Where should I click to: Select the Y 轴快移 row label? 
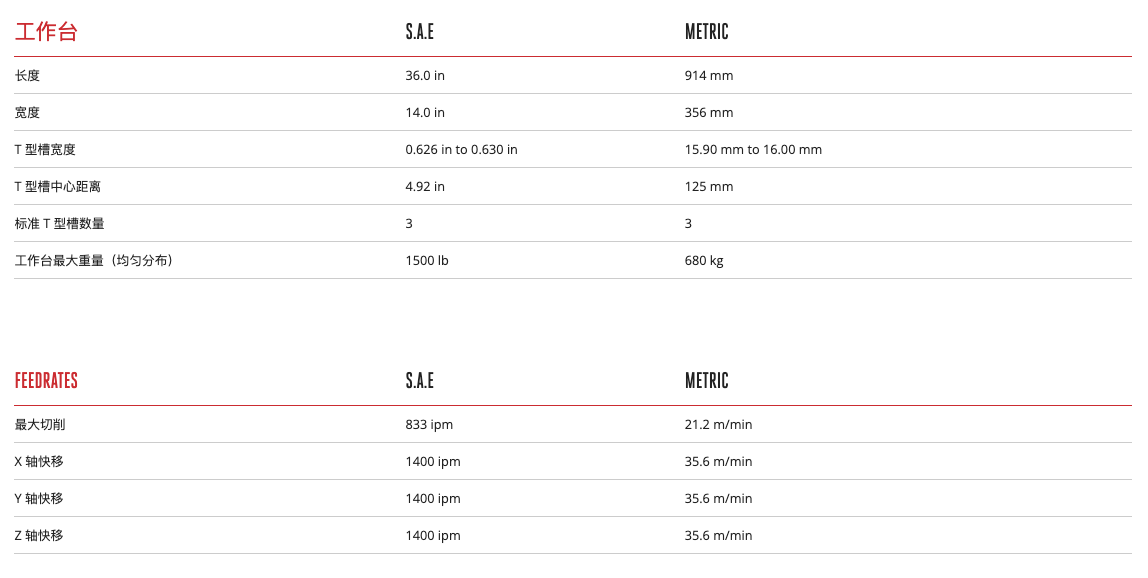point(39,499)
